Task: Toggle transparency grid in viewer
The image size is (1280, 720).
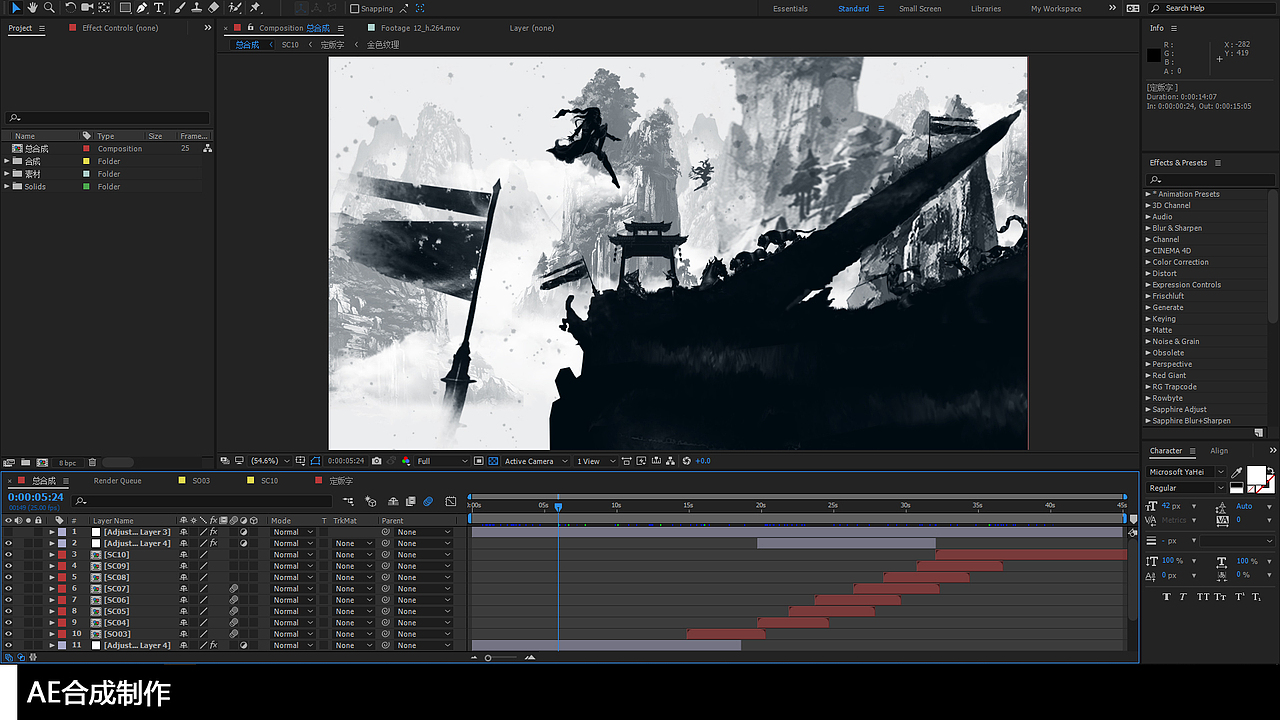Action: coord(494,461)
